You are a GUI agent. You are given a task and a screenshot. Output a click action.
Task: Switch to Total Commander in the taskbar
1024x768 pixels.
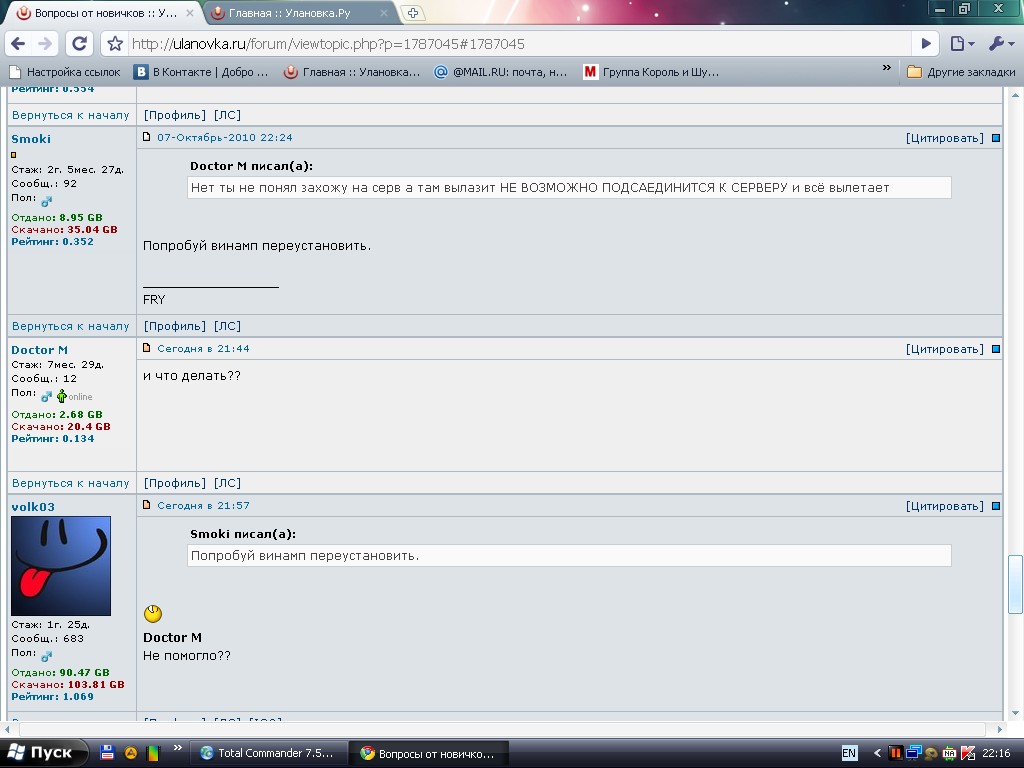click(268, 753)
